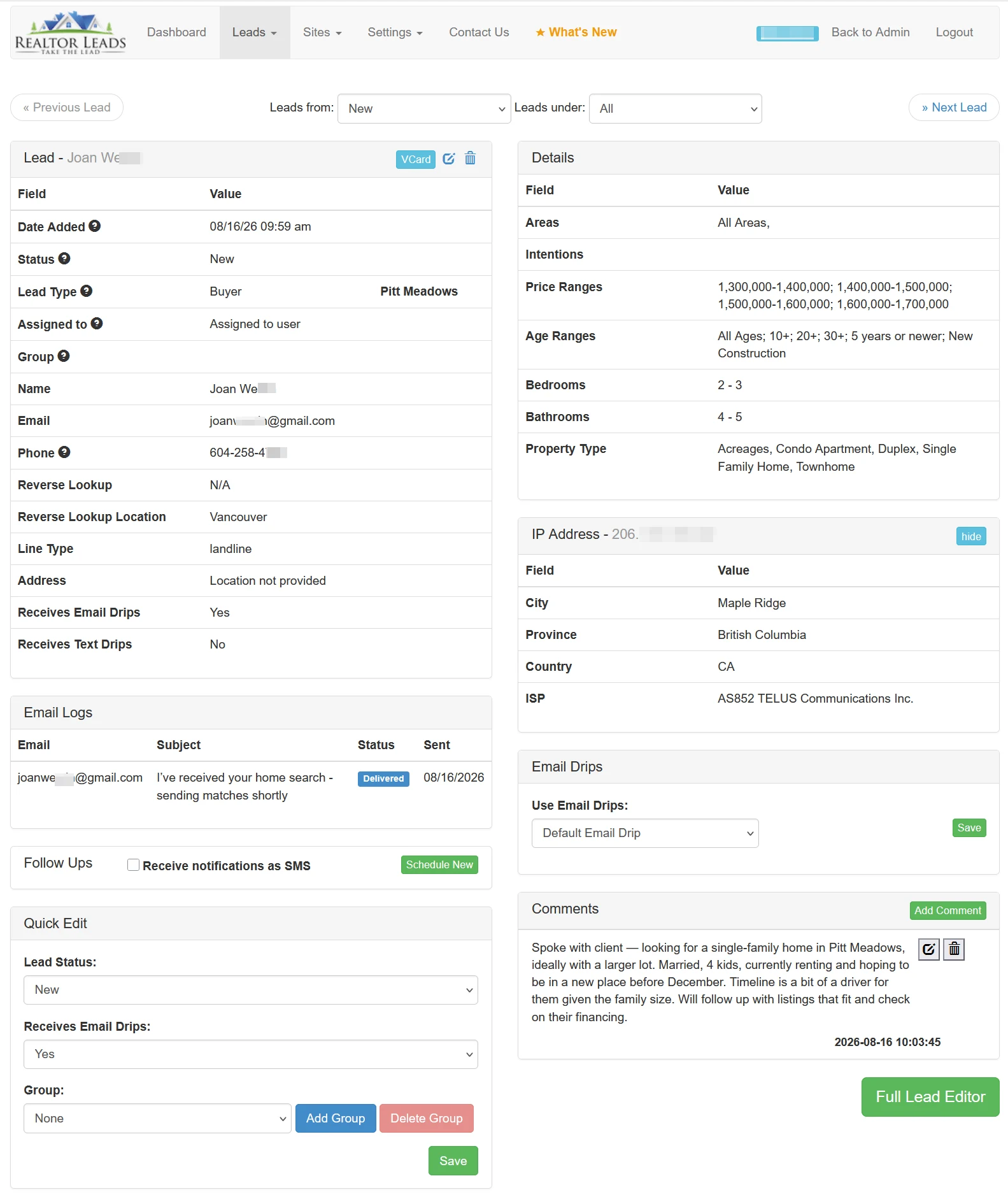Download the lead VCard
Image resolution: width=1008 pixels, height=1197 pixels.
point(416,159)
